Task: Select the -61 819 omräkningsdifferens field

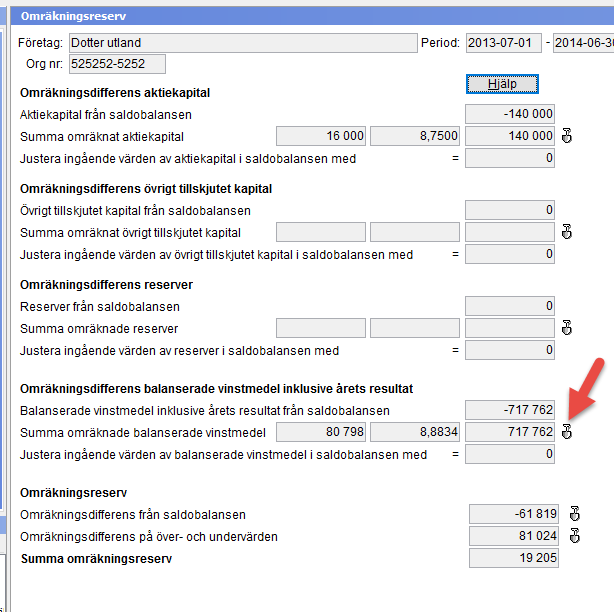Action: tap(514, 514)
